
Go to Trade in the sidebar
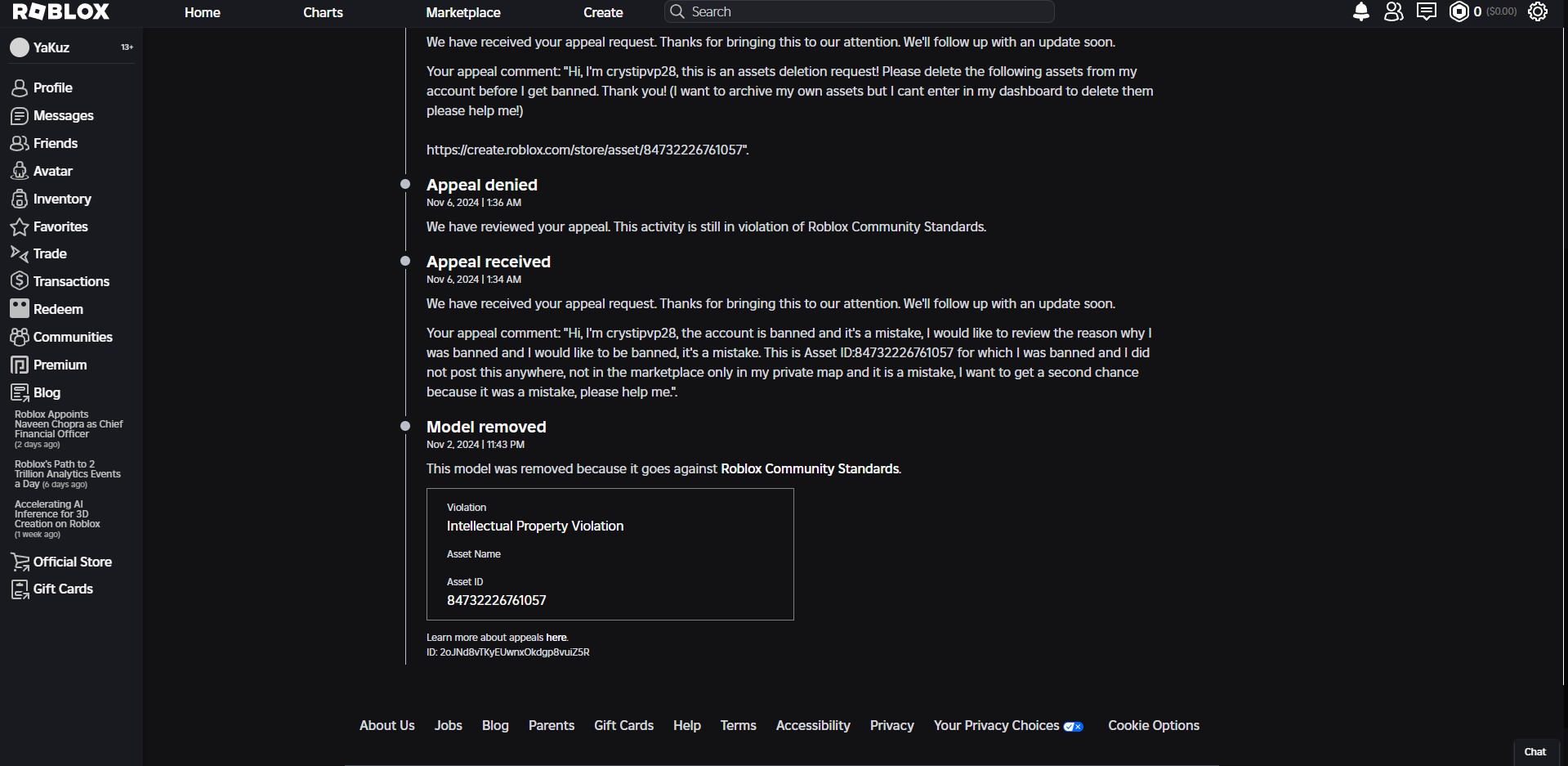(x=50, y=253)
